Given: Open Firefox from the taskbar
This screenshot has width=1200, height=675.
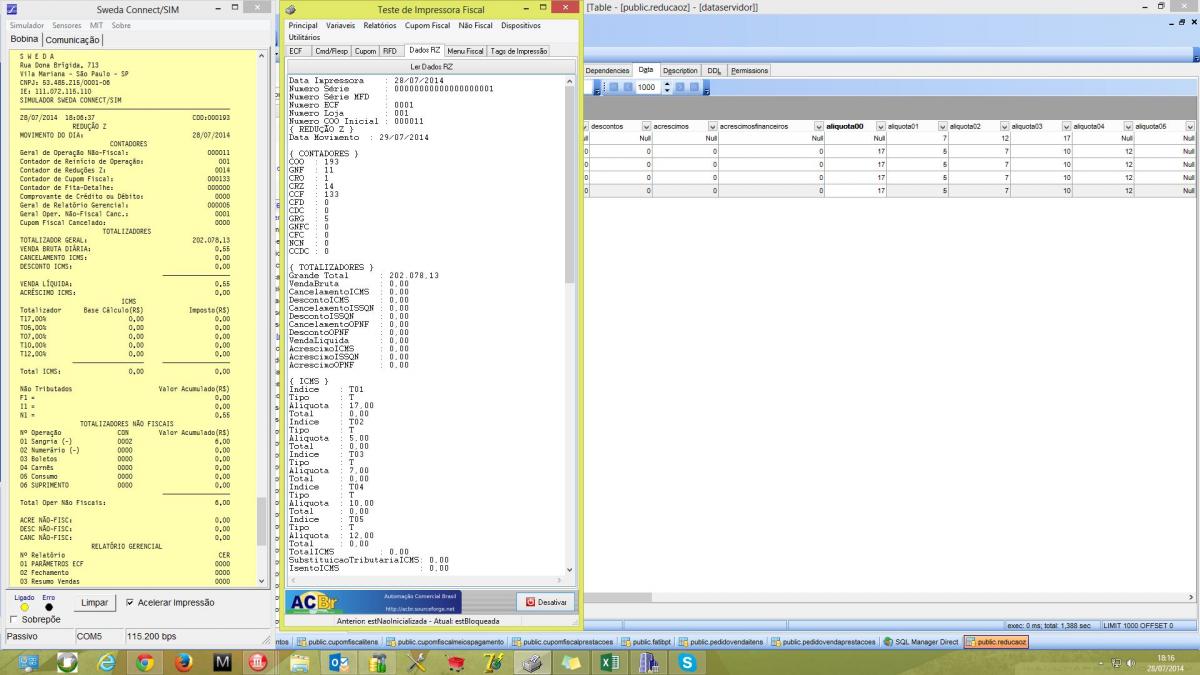Looking at the screenshot, I should 183,662.
